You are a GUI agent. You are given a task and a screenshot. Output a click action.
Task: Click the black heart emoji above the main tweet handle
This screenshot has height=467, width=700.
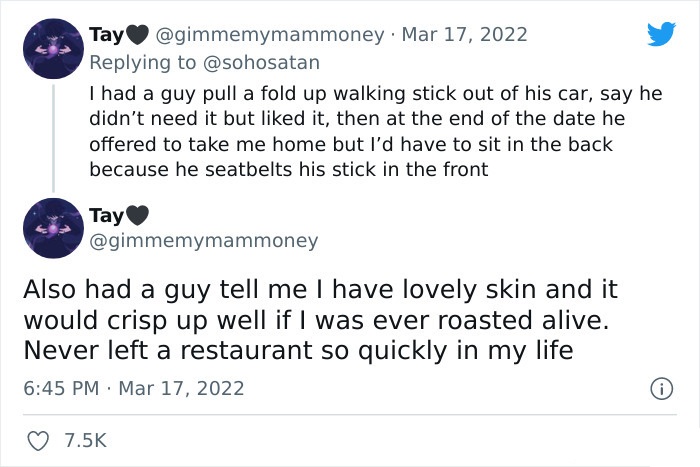[x=137, y=216]
